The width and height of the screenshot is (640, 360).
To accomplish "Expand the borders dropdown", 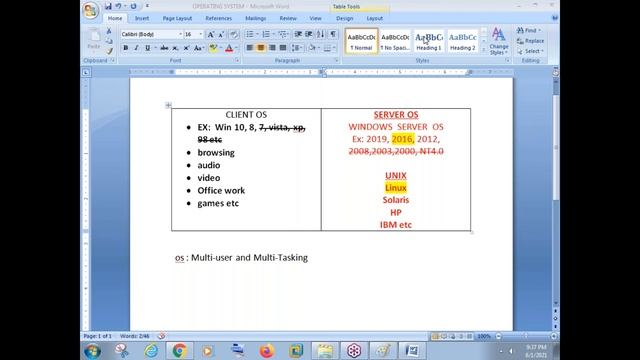I will click(334, 48).
